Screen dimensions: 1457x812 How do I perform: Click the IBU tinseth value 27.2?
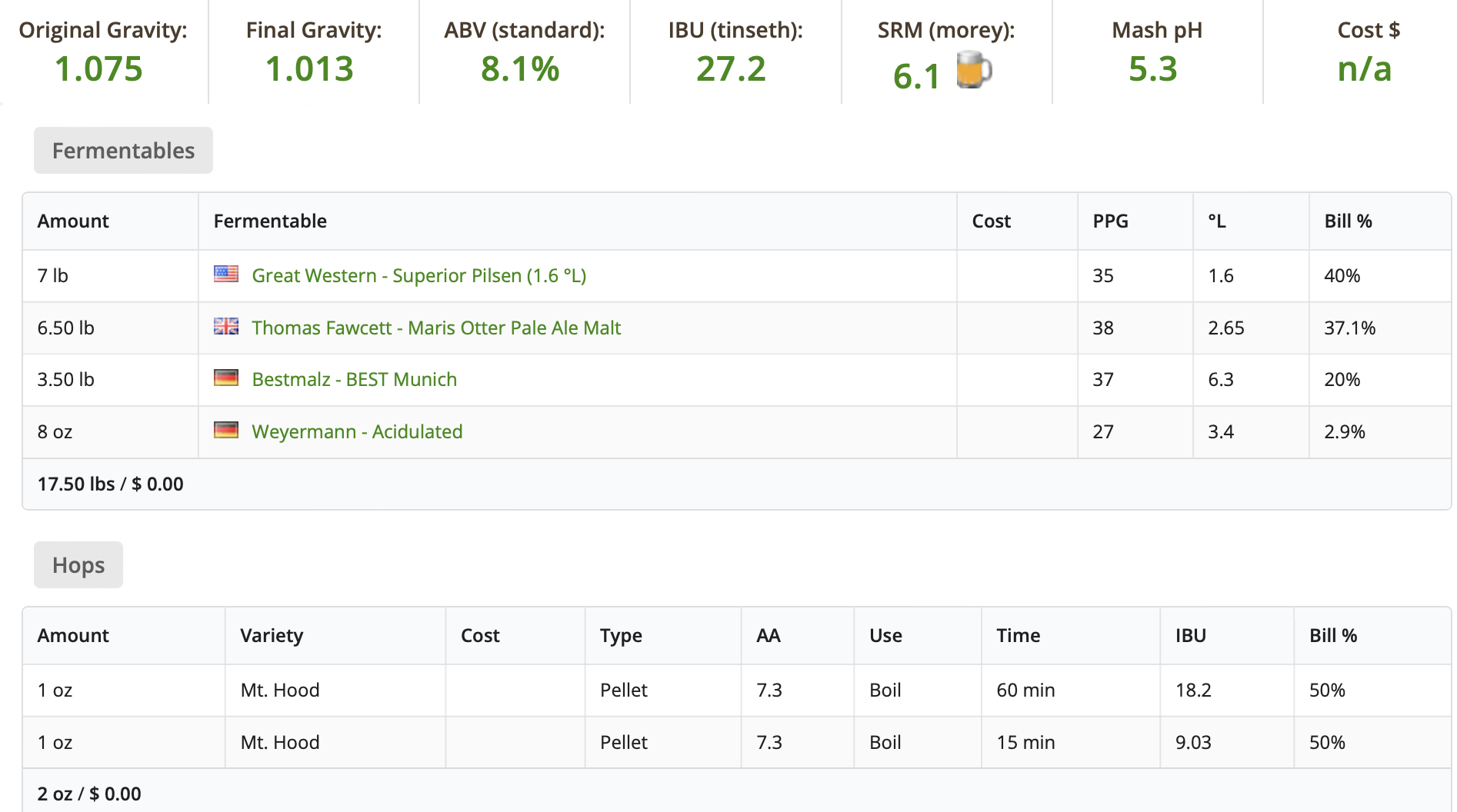(x=731, y=68)
